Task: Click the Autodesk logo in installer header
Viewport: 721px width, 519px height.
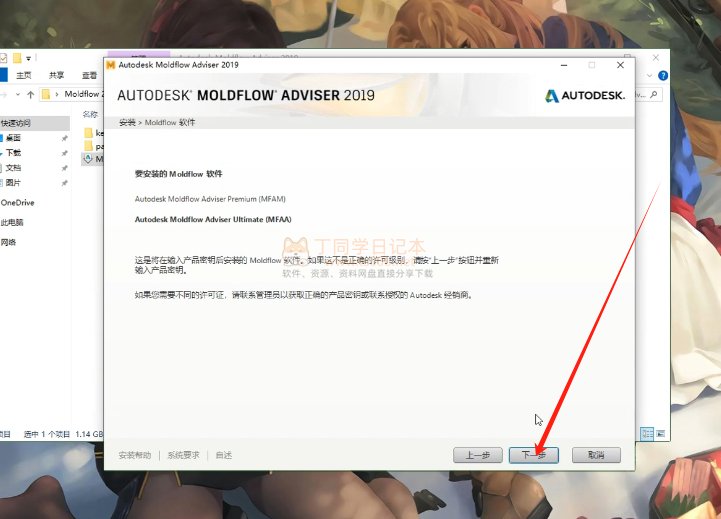Action: (x=585, y=96)
